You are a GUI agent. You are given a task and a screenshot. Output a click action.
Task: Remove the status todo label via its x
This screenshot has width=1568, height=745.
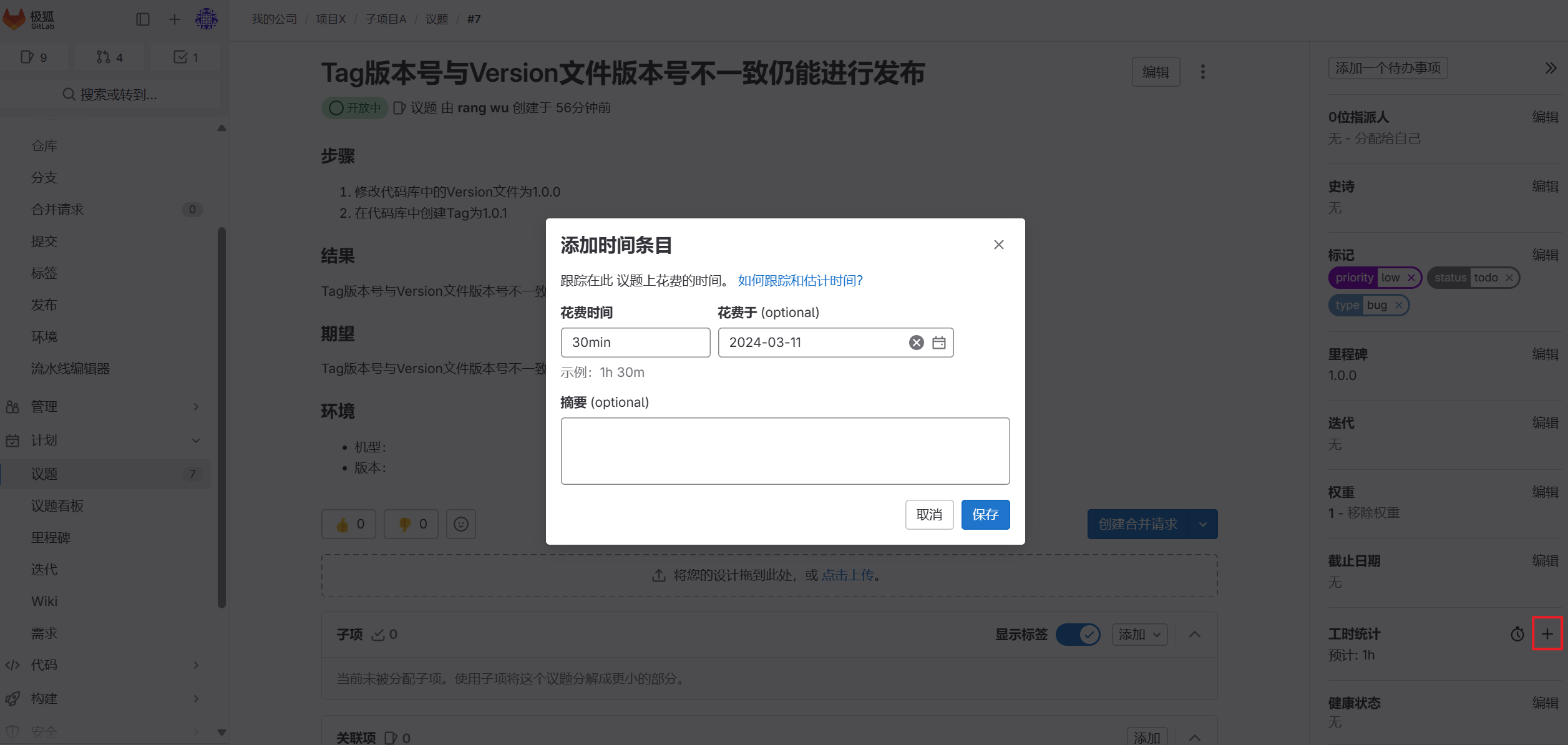tap(1509, 278)
